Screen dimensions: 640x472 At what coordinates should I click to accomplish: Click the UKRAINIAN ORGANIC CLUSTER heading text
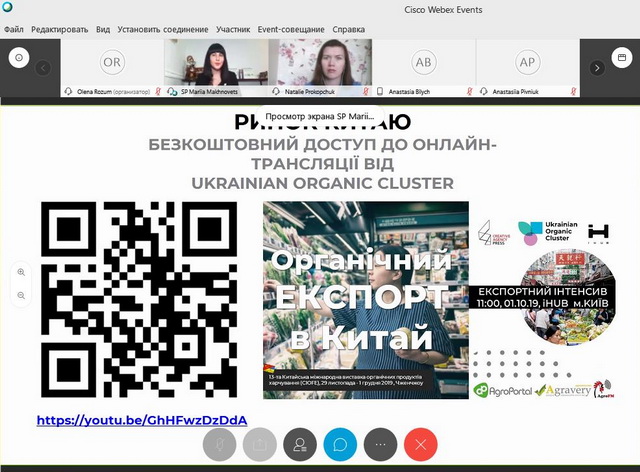tap(322, 183)
